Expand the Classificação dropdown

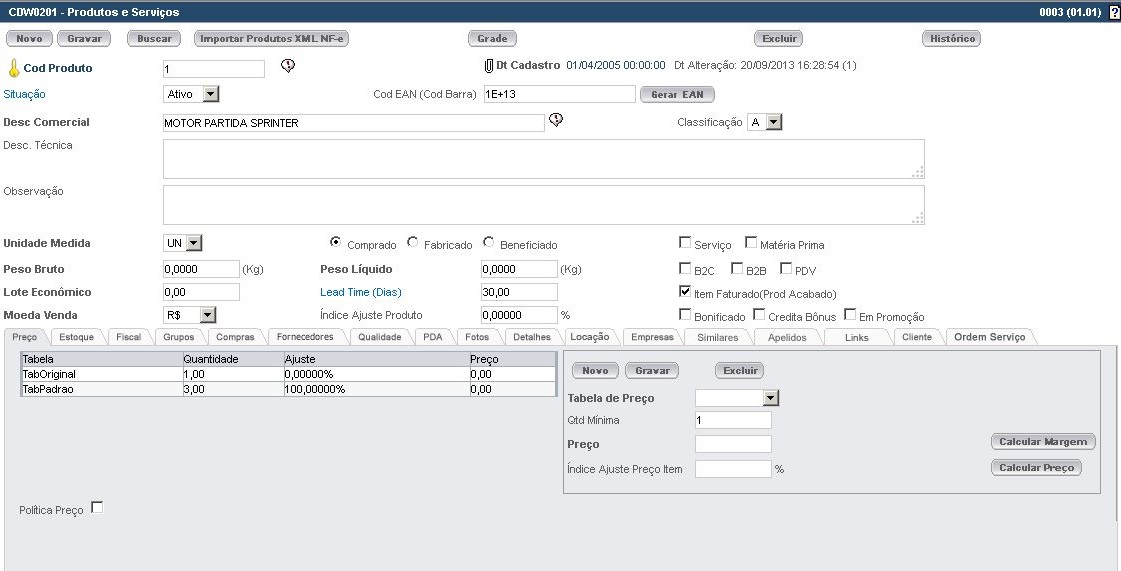(x=773, y=122)
